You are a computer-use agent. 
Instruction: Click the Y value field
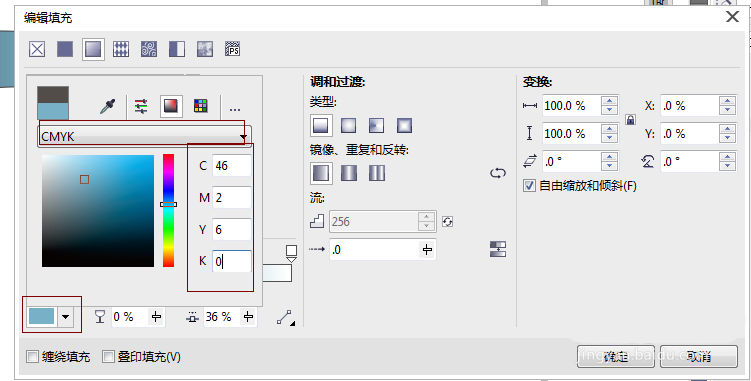231,230
